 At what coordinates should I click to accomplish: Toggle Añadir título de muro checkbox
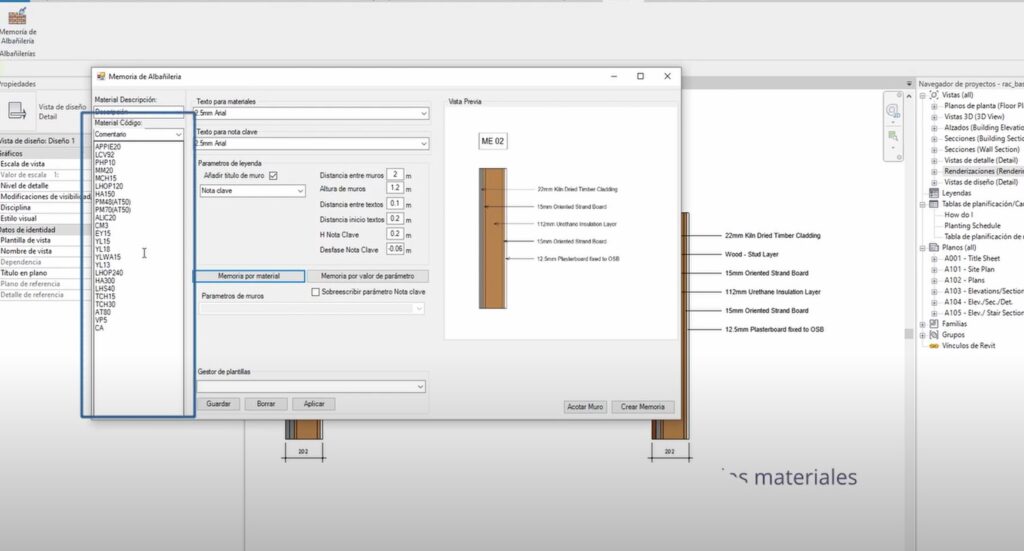pos(273,176)
